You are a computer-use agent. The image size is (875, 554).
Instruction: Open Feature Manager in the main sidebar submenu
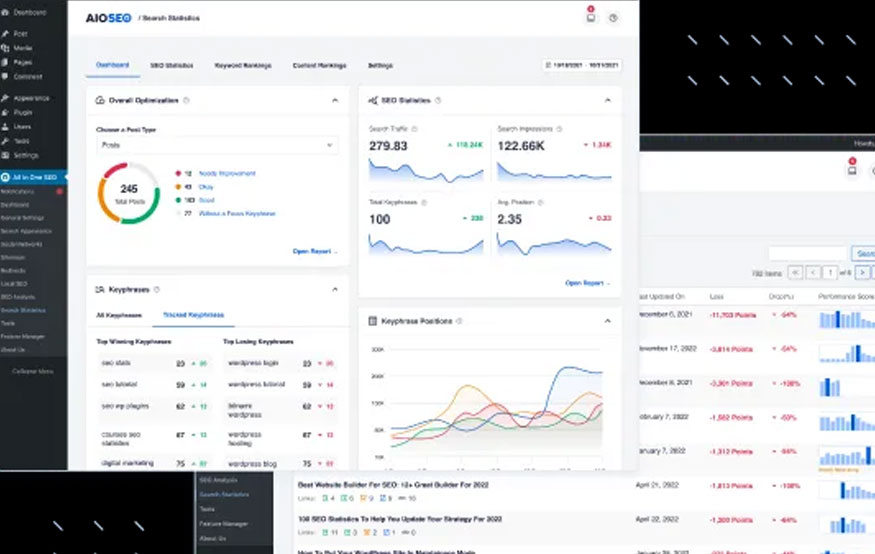(x=22, y=336)
